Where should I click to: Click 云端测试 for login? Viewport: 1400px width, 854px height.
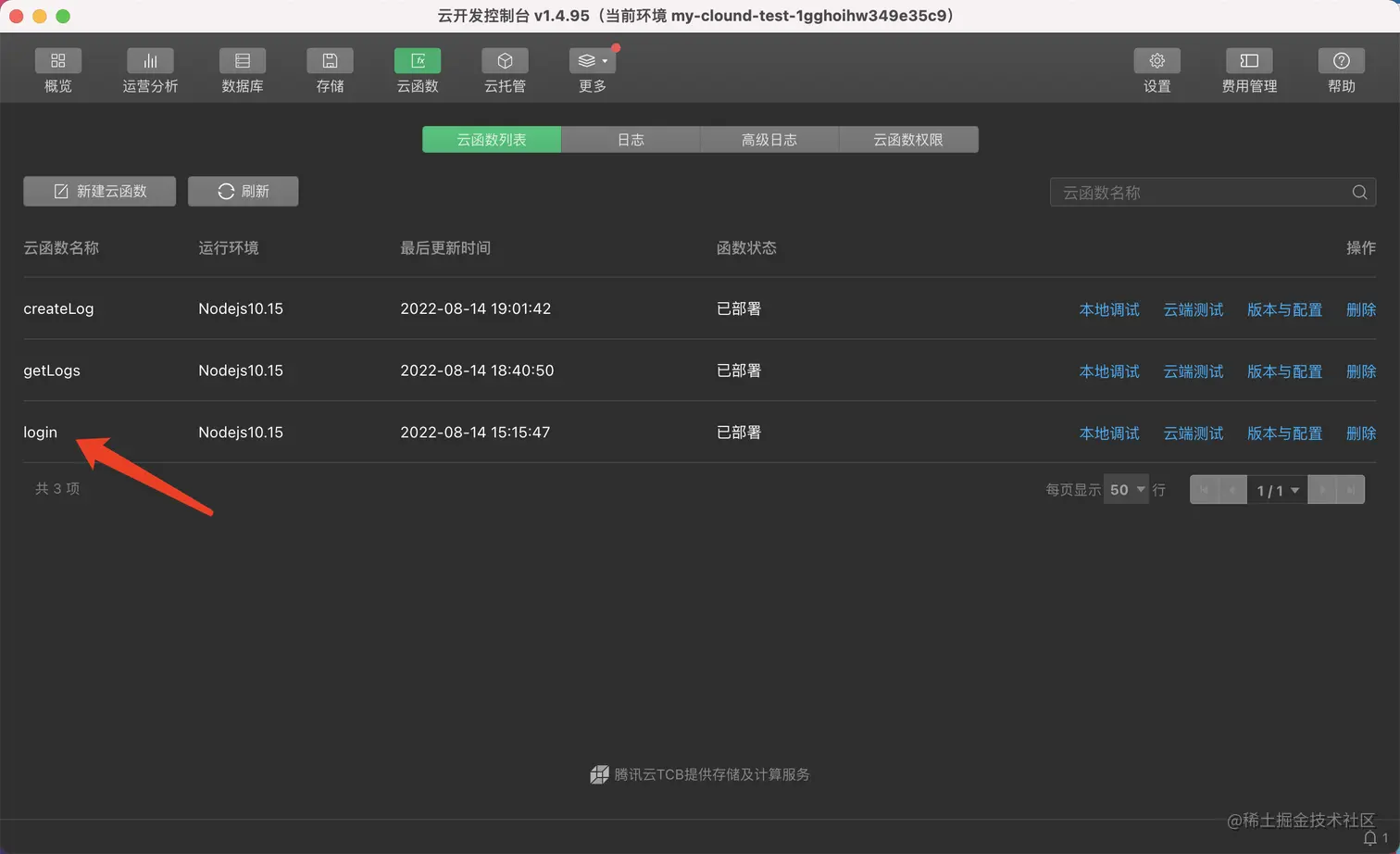click(1194, 433)
